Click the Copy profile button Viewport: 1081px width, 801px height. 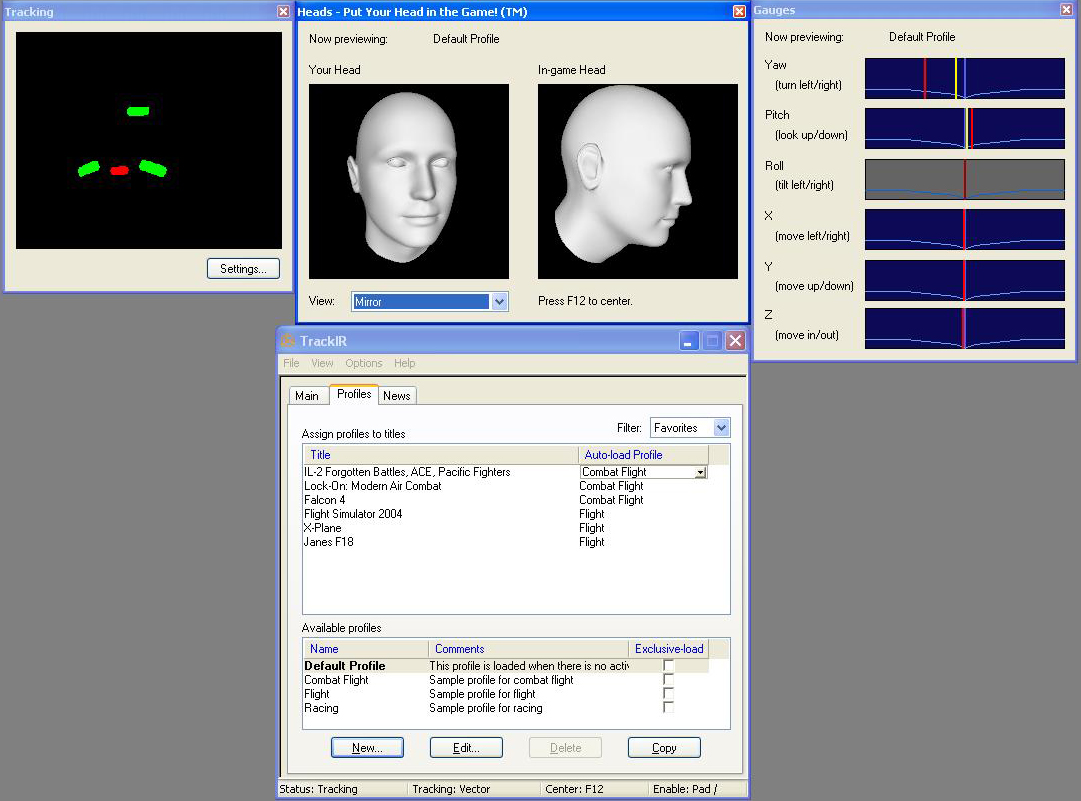(664, 748)
